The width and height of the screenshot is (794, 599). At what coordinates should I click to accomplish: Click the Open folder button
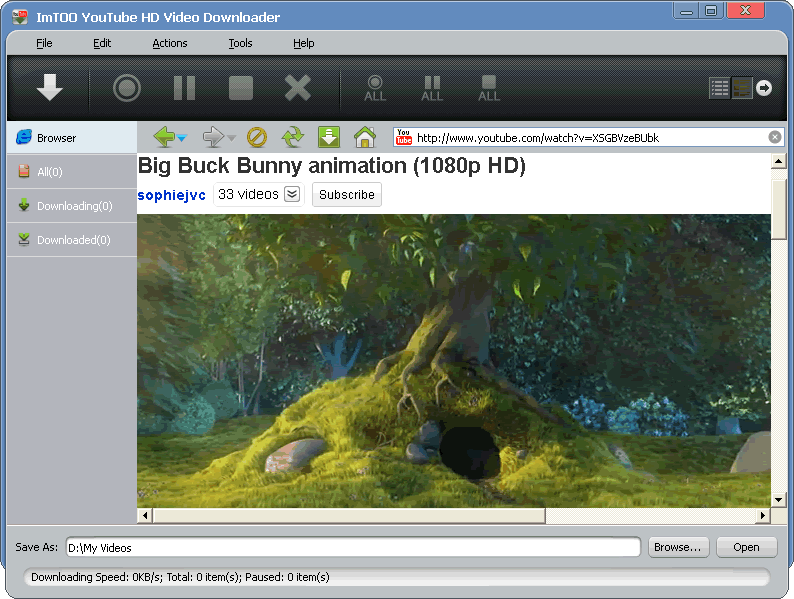[746, 547]
